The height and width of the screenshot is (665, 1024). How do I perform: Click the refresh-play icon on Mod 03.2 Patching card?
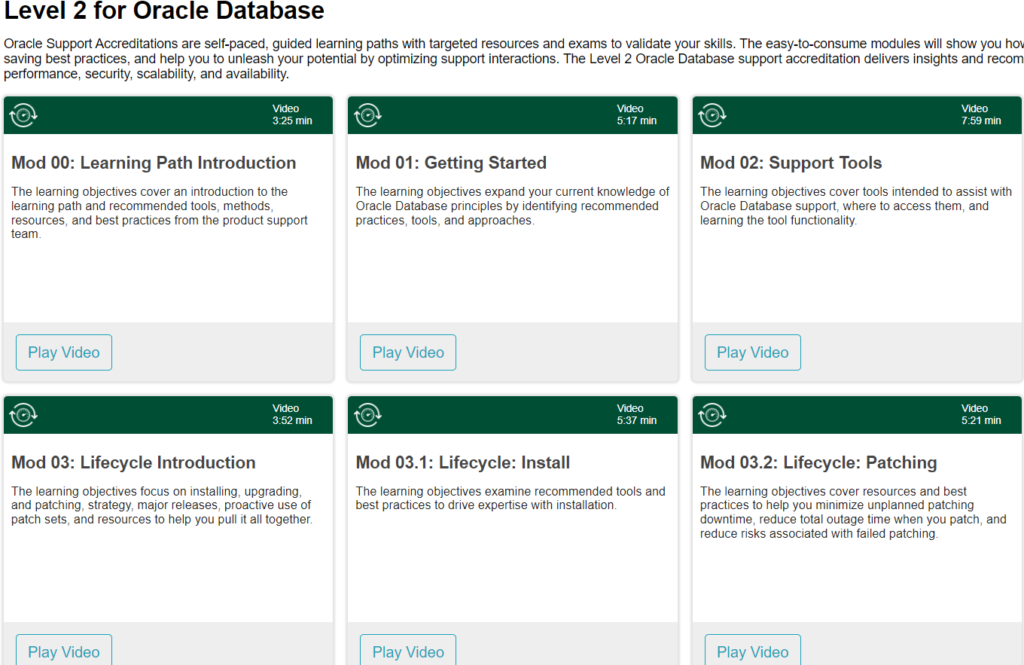pyautogui.click(x=712, y=415)
